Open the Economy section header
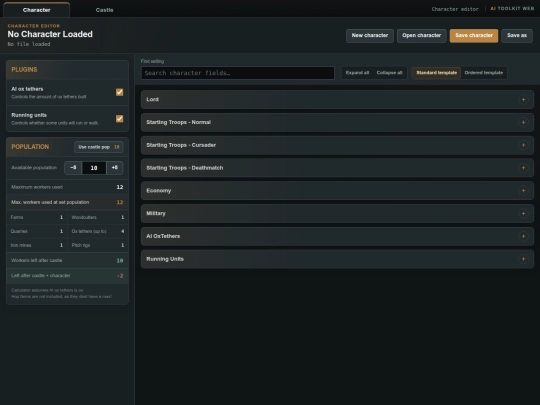 tap(337, 190)
